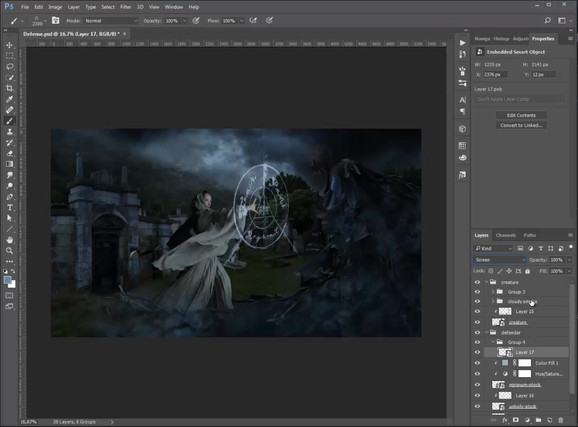Open the brush Opacity slider dropdown
578x427 pixels.
pos(184,21)
